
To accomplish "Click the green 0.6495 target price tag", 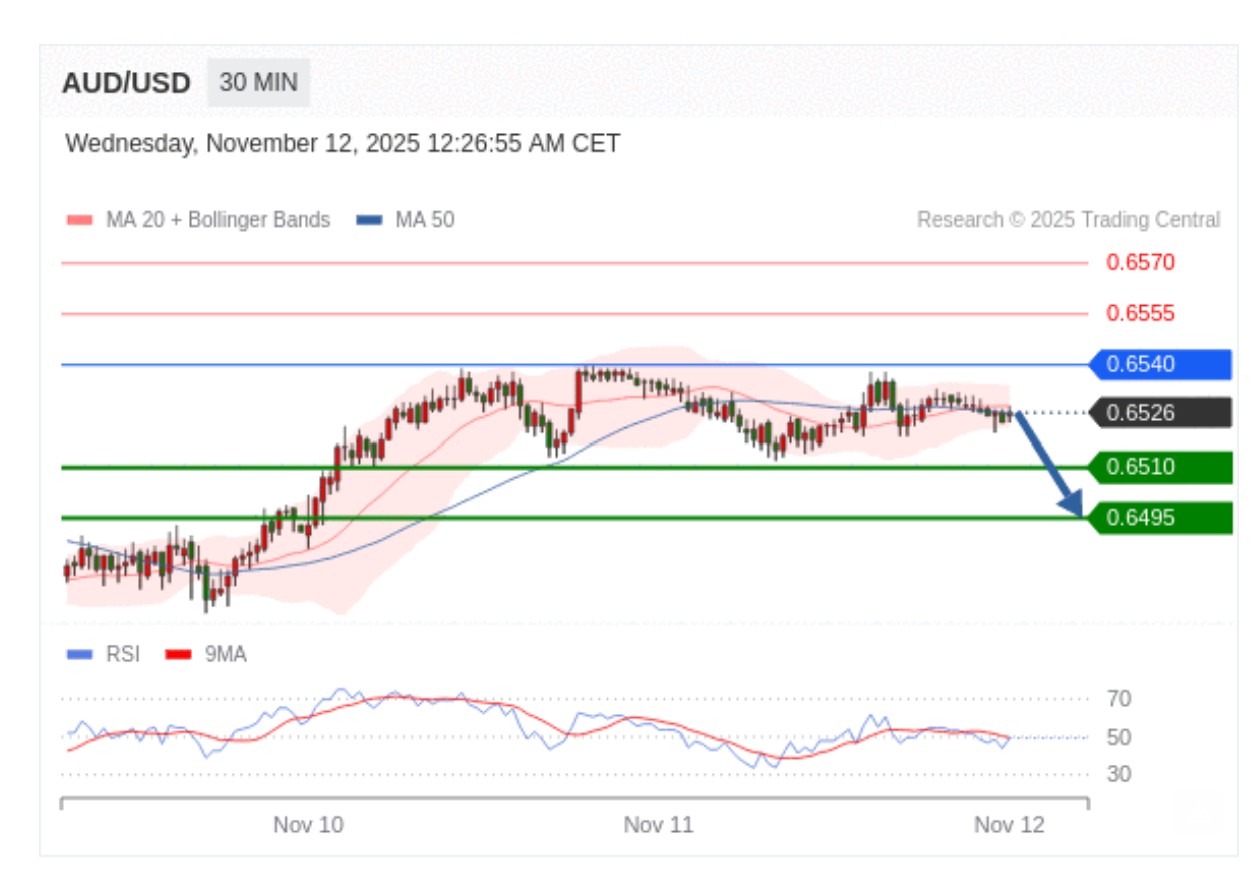I will pyautogui.click(x=1160, y=518).
